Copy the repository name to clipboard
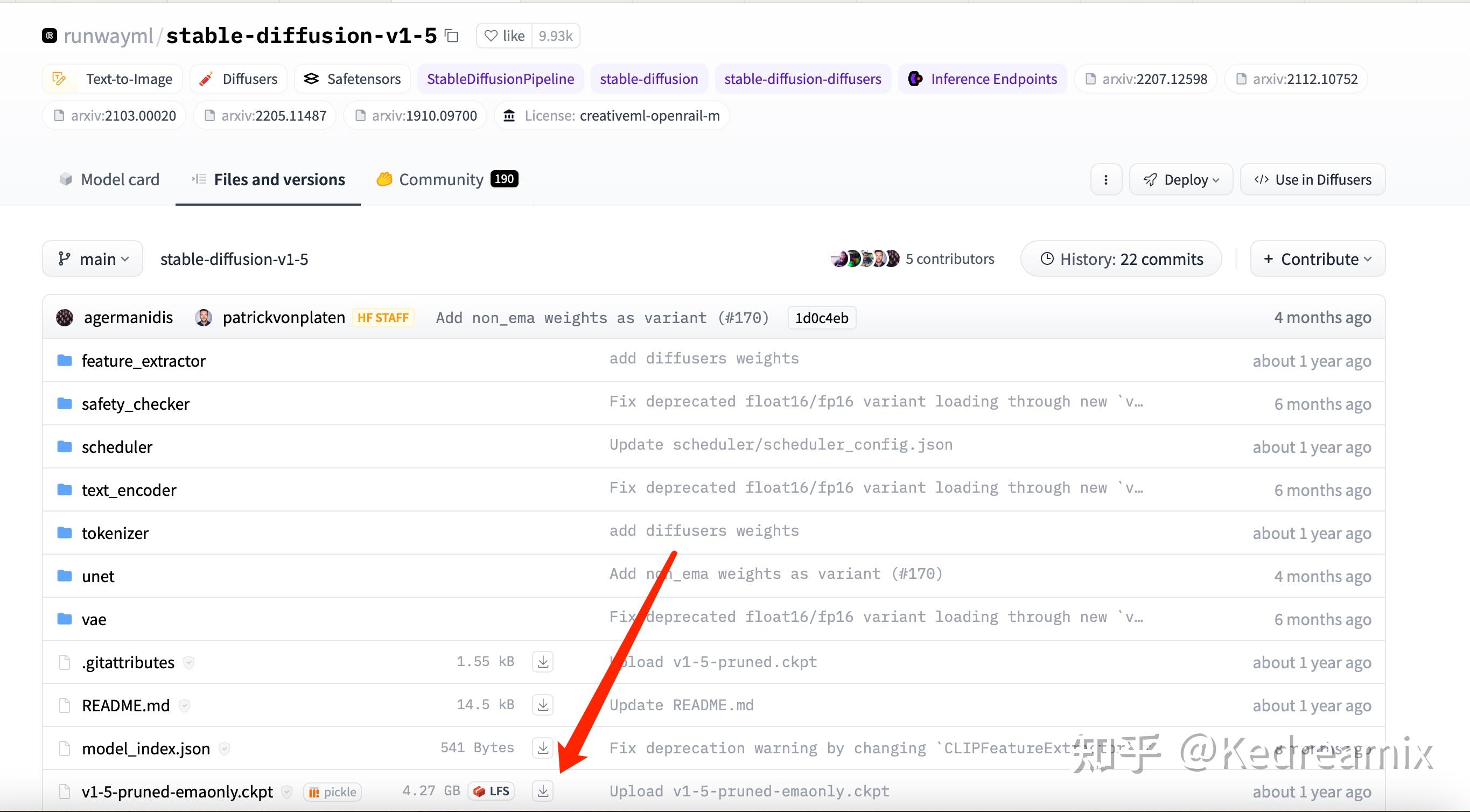 pyautogui.click(x=451, y=36)
